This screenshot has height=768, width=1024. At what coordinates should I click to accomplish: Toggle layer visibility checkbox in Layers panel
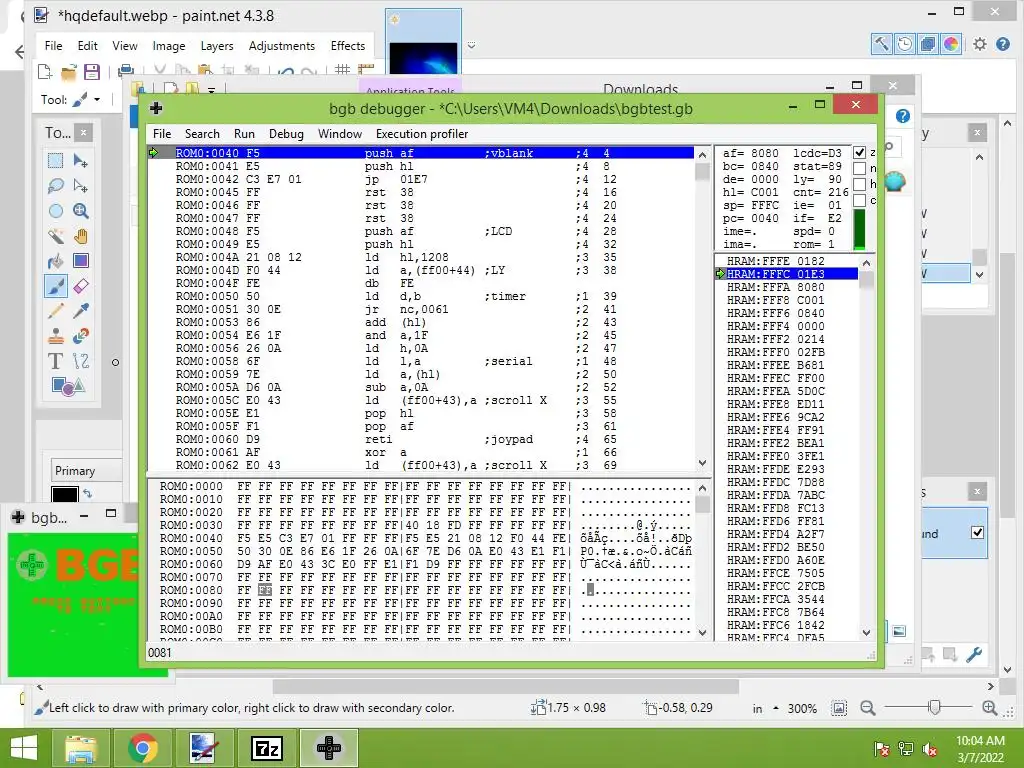pyautogui.click(x=977, y=532)
